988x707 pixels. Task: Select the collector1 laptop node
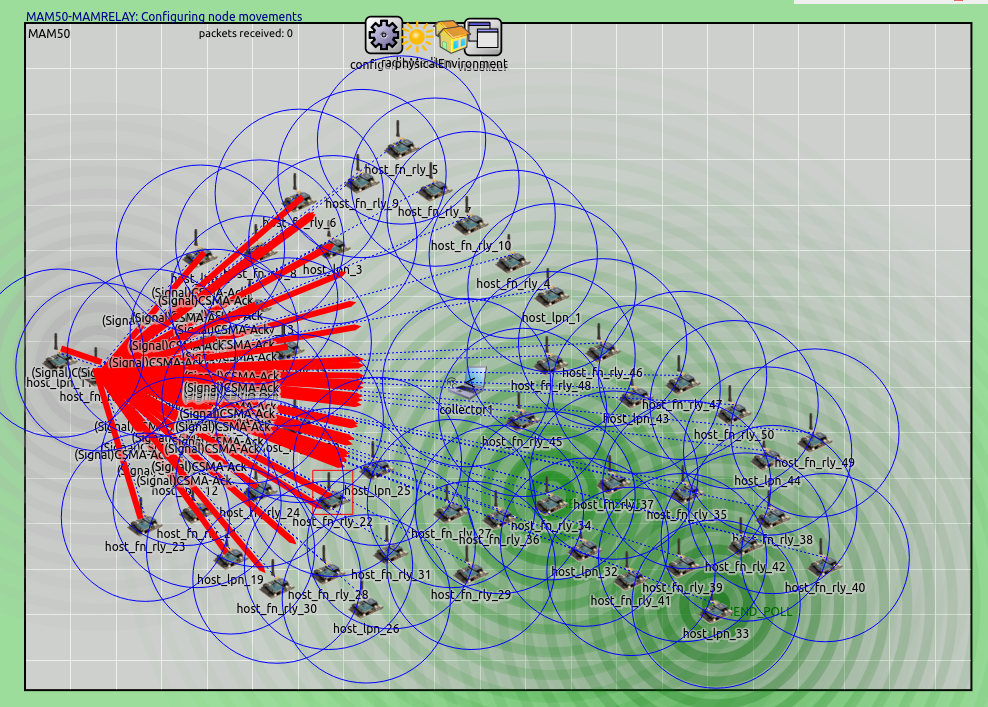[468, 383]
